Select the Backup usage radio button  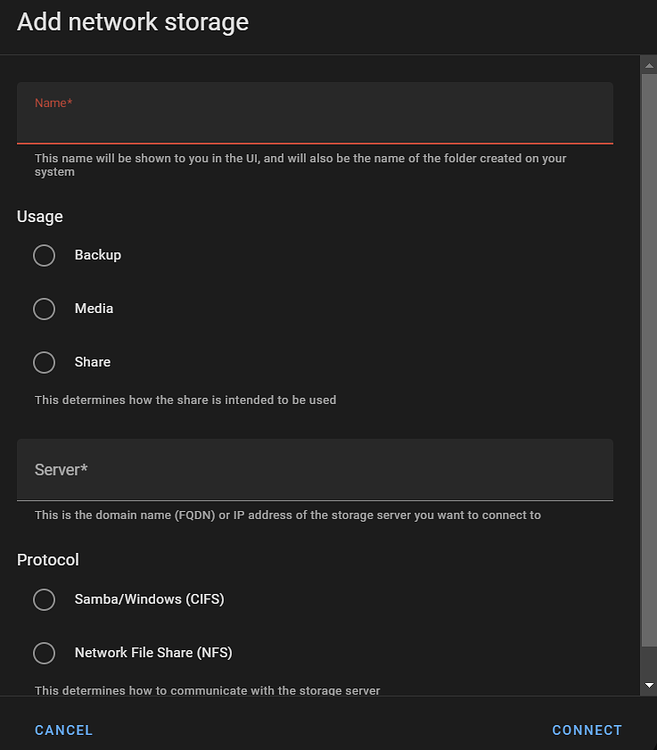(44, 255)
